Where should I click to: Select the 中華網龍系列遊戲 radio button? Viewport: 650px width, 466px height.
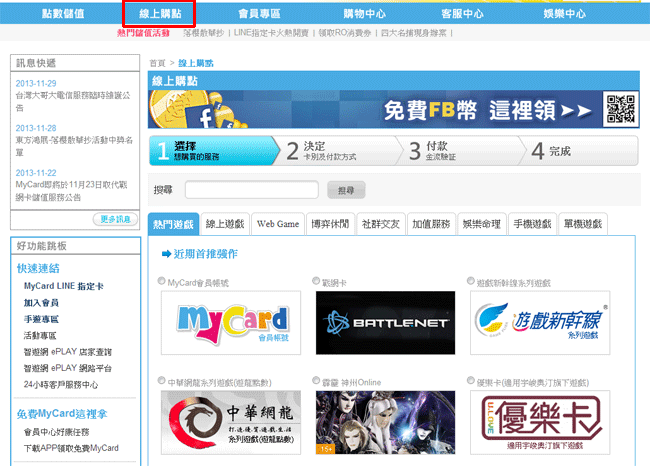coord(162,381)
